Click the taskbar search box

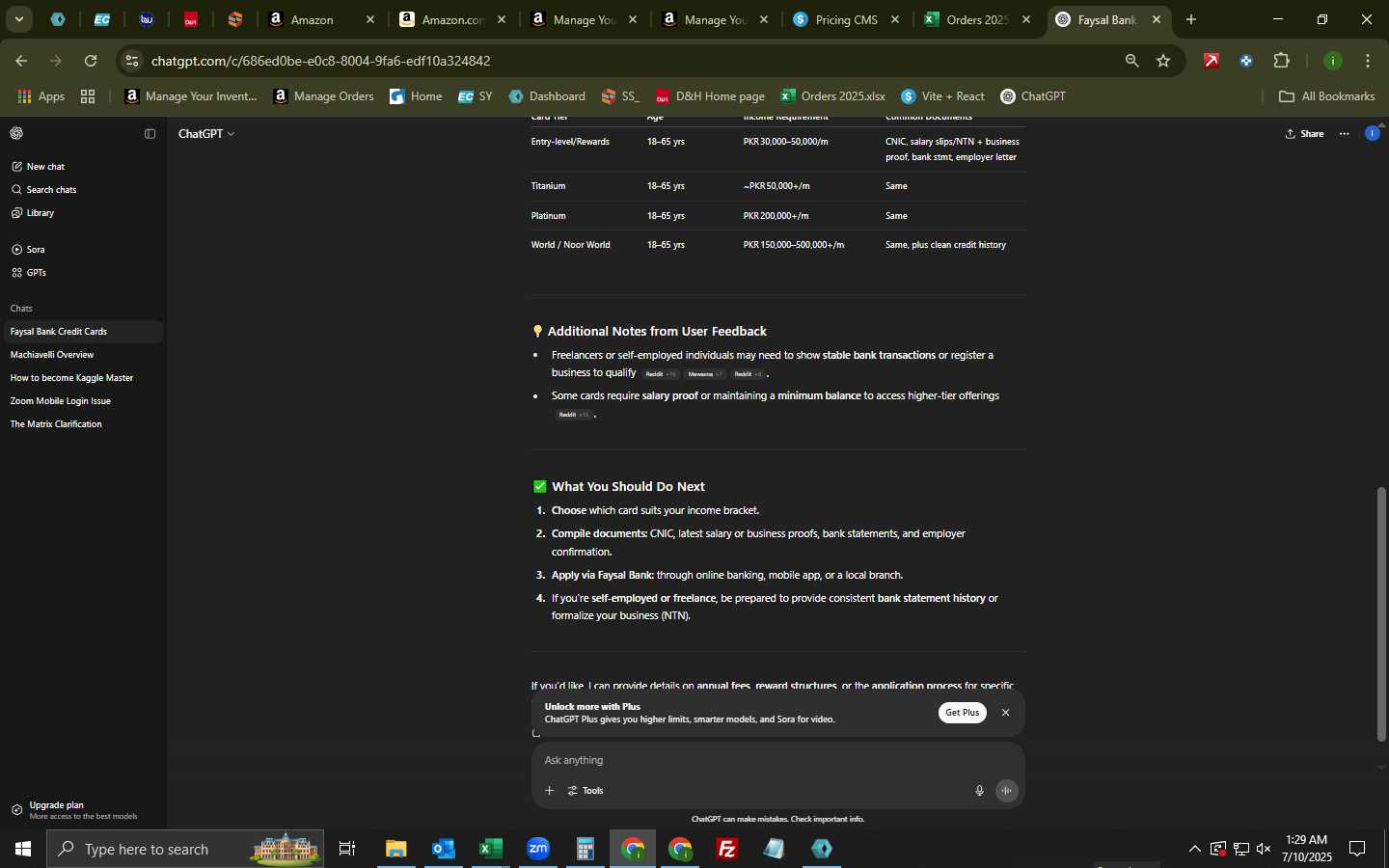(x=185, y=849)
